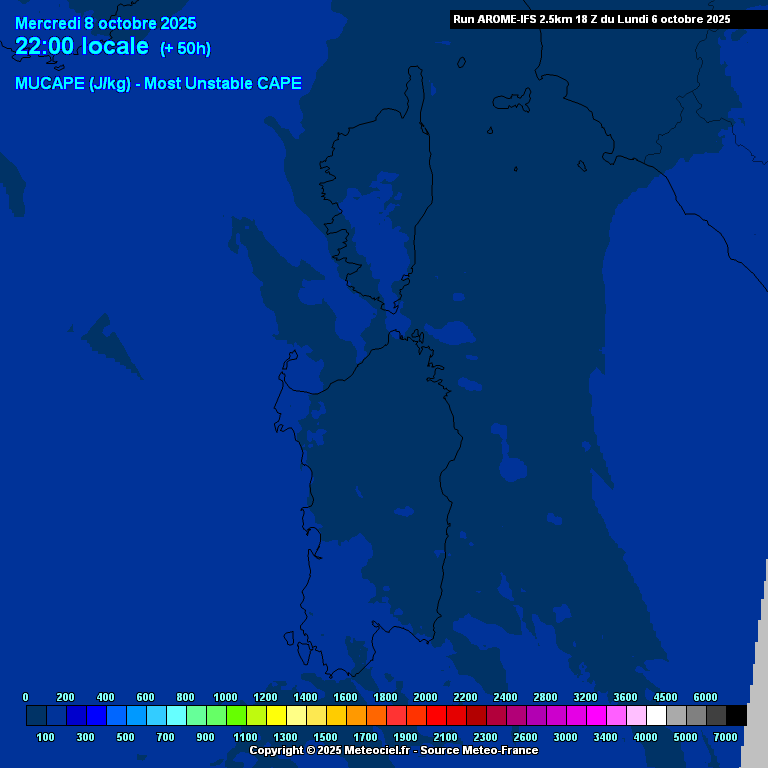Choose the bright magenta 3200–3400 legend swatch
This screenshot has height=768, width=768.
click(x=596, y=715)
